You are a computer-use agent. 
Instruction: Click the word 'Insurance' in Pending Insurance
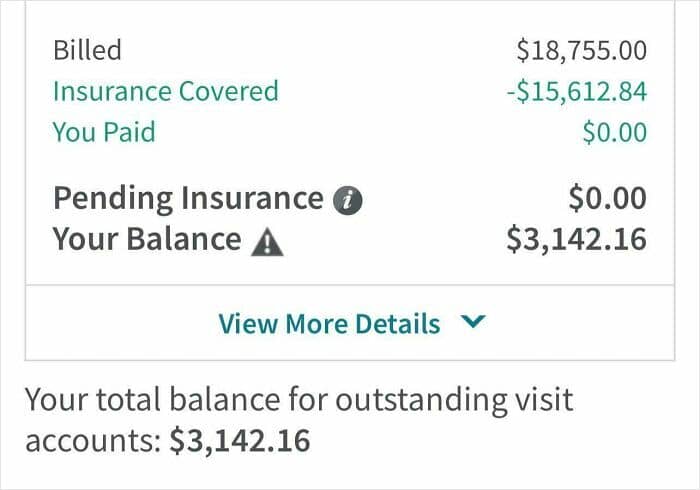point(251,198)
